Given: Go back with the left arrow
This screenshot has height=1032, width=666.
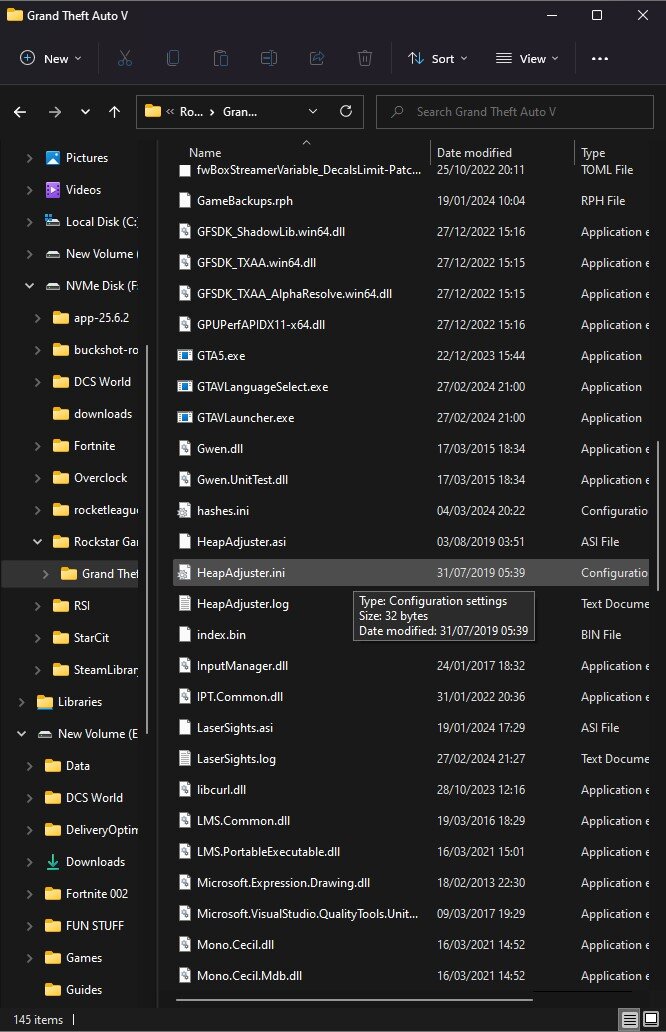Looking at the screenshot, I should [x=20, y=112].
